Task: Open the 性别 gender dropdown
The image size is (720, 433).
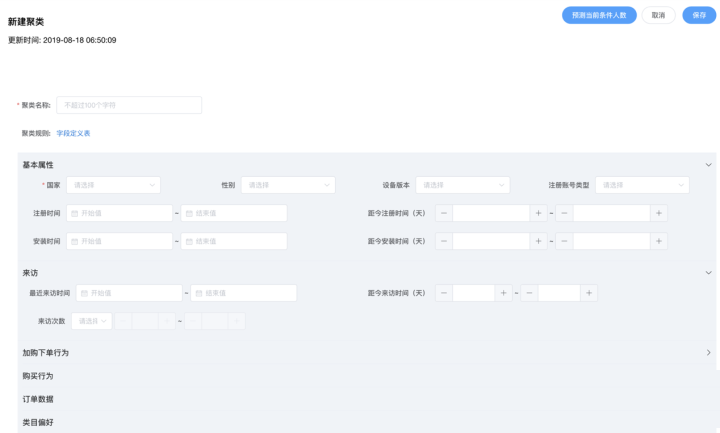Action: [288, 185]
